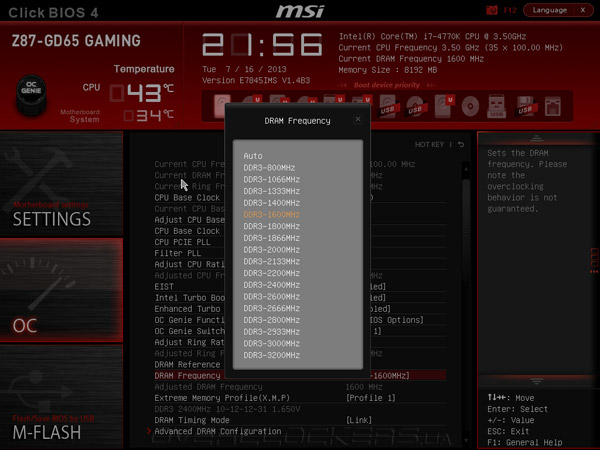This screenshot has height=450, width=600.
Task: Click the Advanced DRAM Configuration label
Action: (x=218, y=431)
